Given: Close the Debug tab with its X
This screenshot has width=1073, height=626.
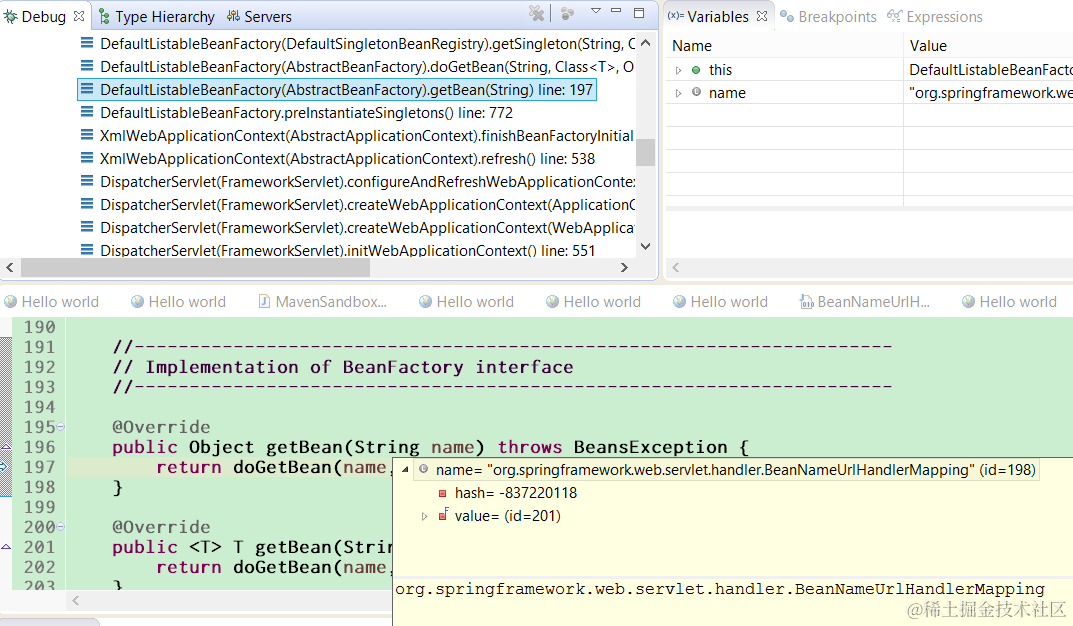Looking at the screenshot, I should pos(79,16).
